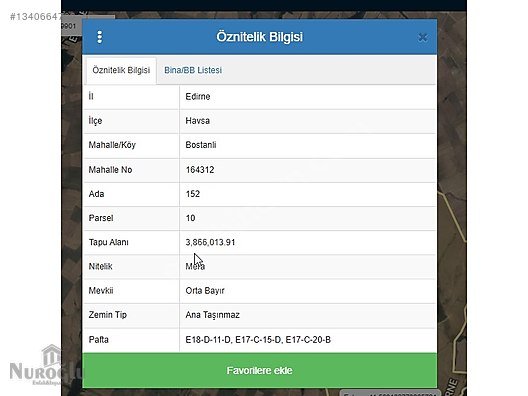This screenshot has height=396, width=528.
Task: Click the Mevkii row label
Action: (101, 291)
